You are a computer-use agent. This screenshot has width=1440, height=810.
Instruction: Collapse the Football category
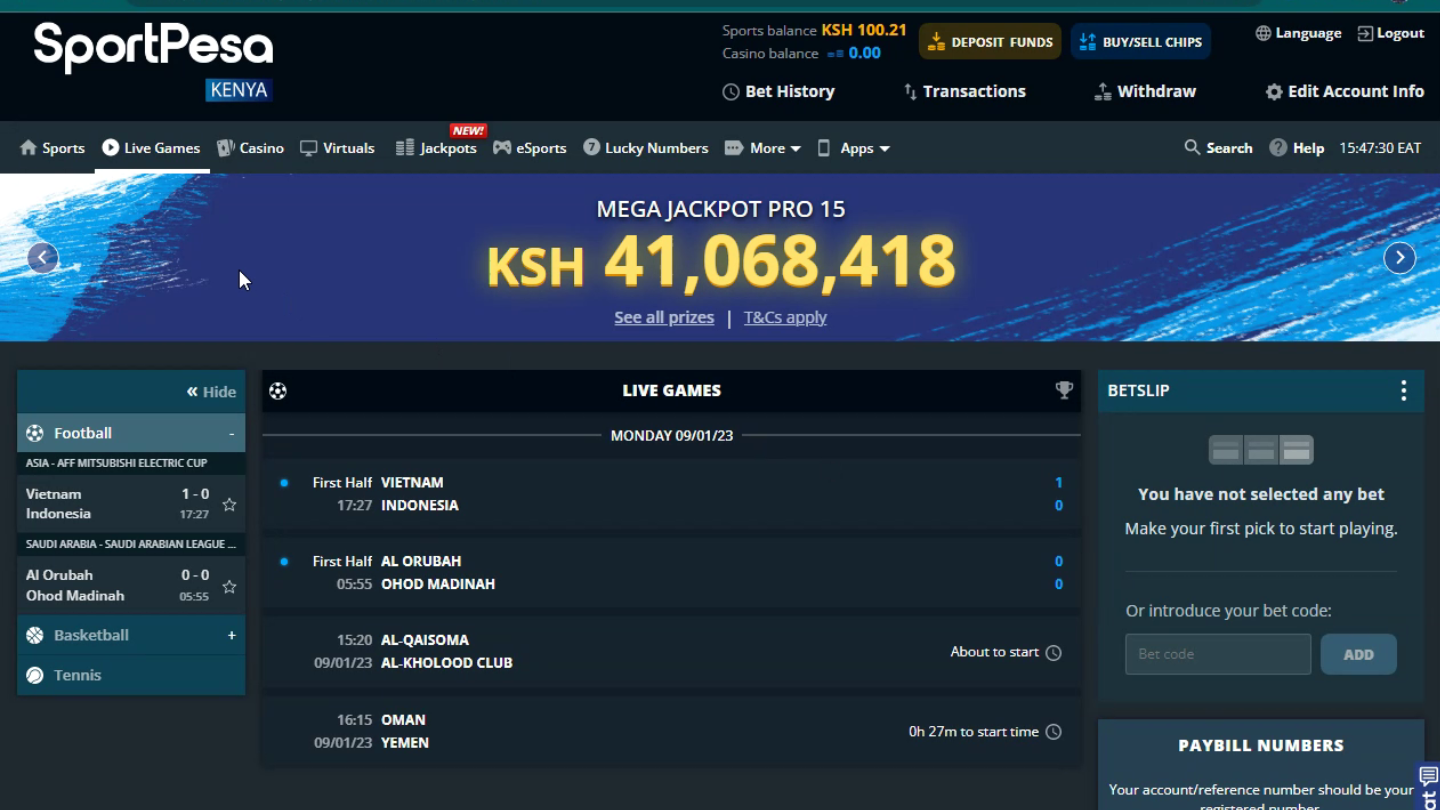231,434
